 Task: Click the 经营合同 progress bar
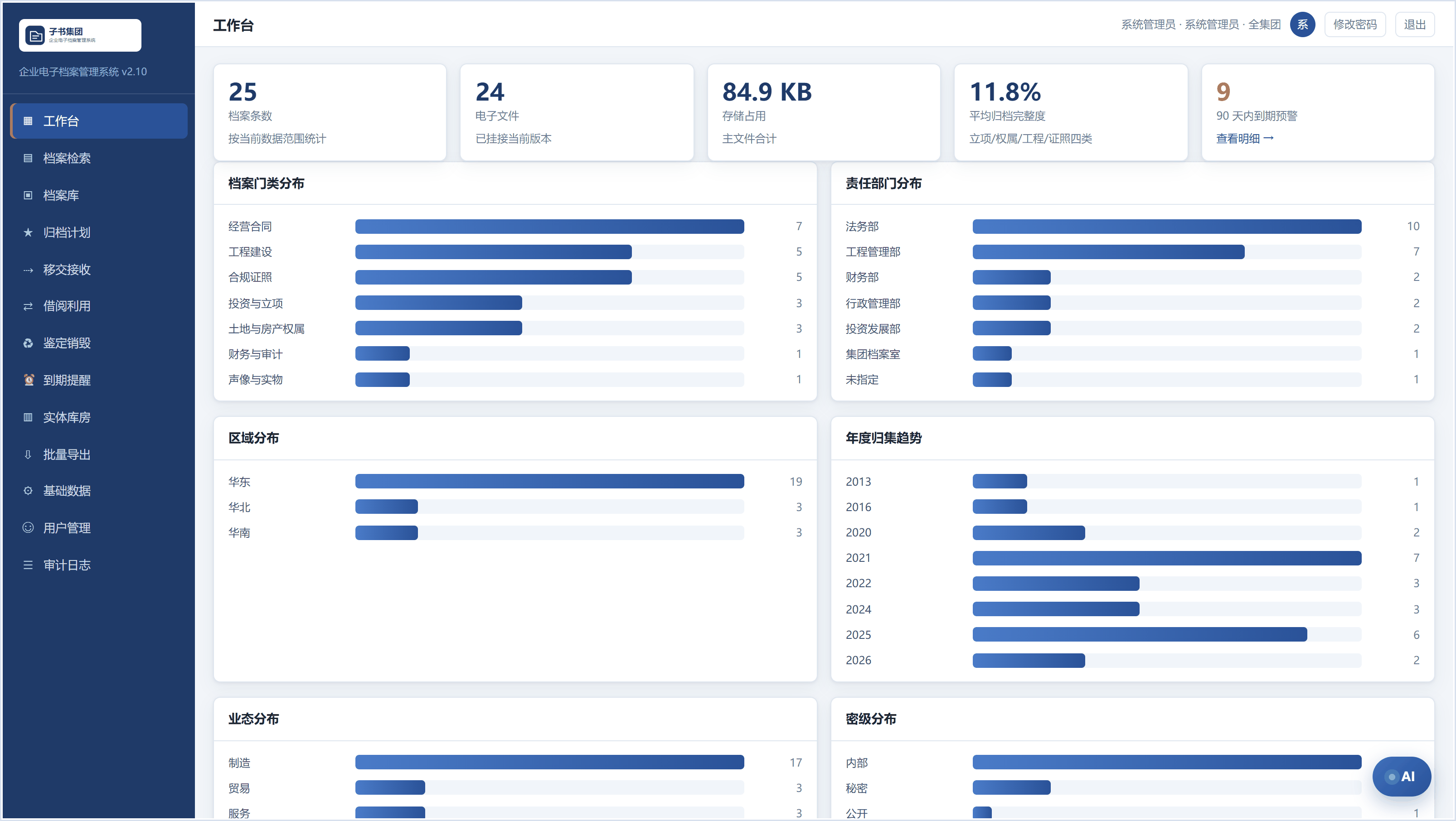pos(549,227)
